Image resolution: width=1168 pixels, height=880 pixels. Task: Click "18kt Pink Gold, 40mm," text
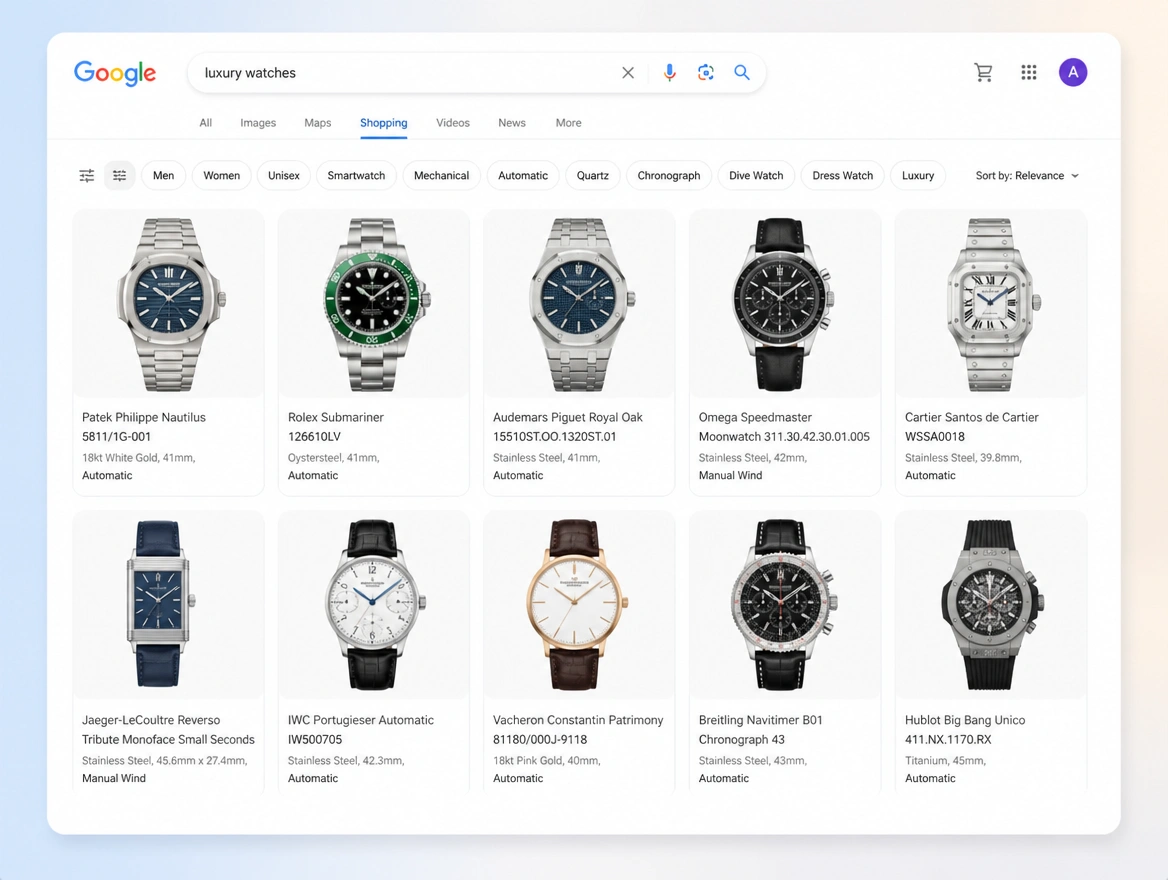coord(547,760)
